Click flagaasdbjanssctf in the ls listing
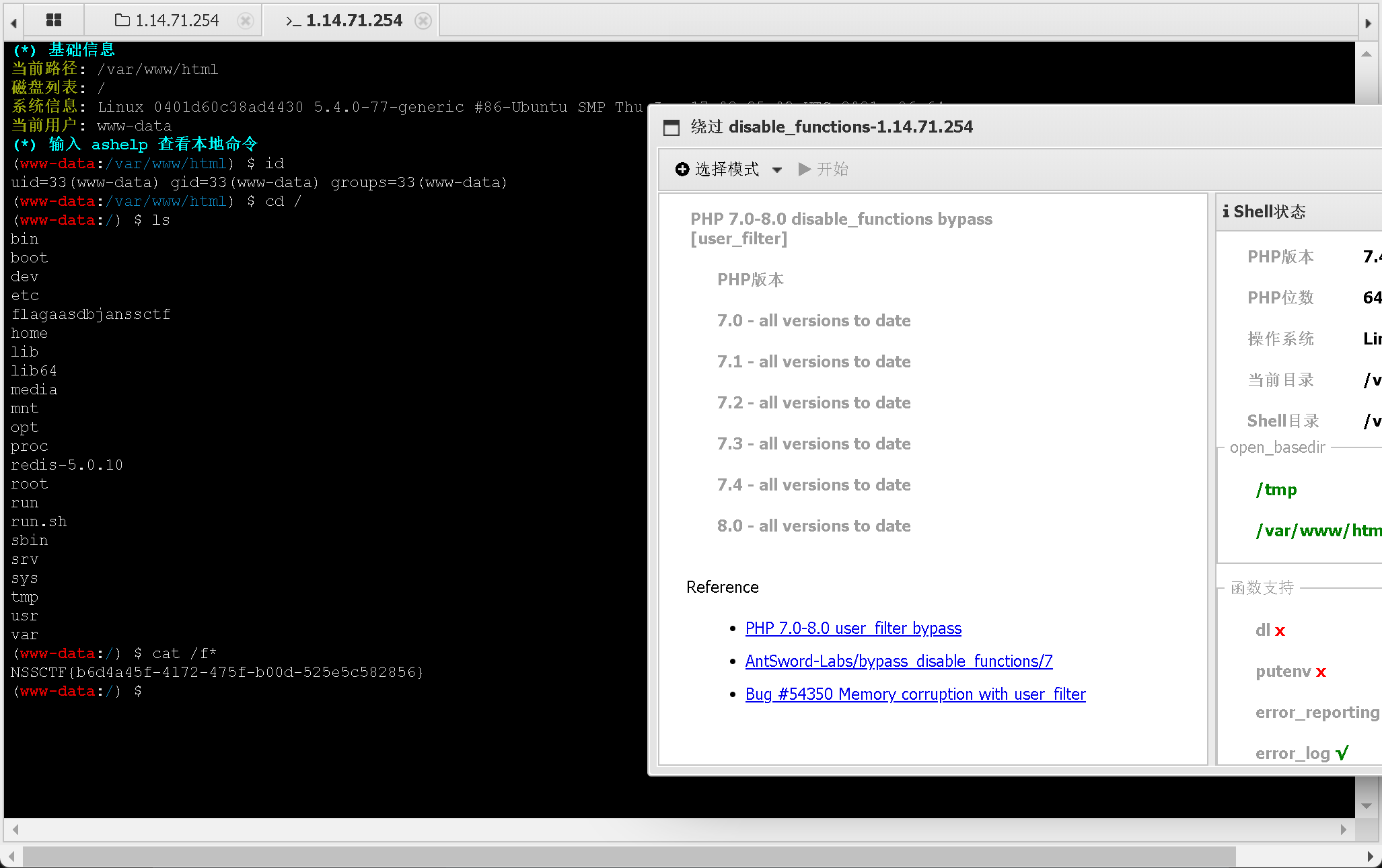This screenshot has width=1382, height=868. coord(91,314)
